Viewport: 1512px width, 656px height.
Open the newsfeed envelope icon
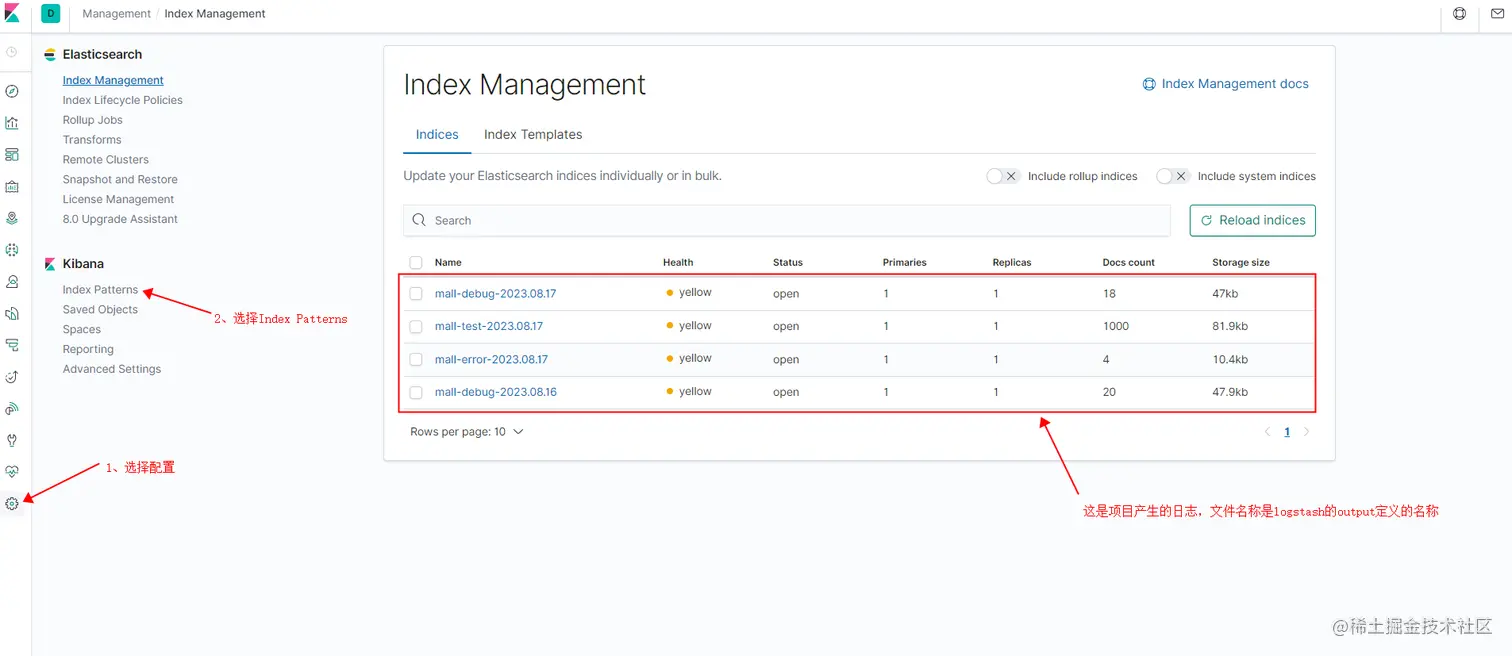point(1497,14)
